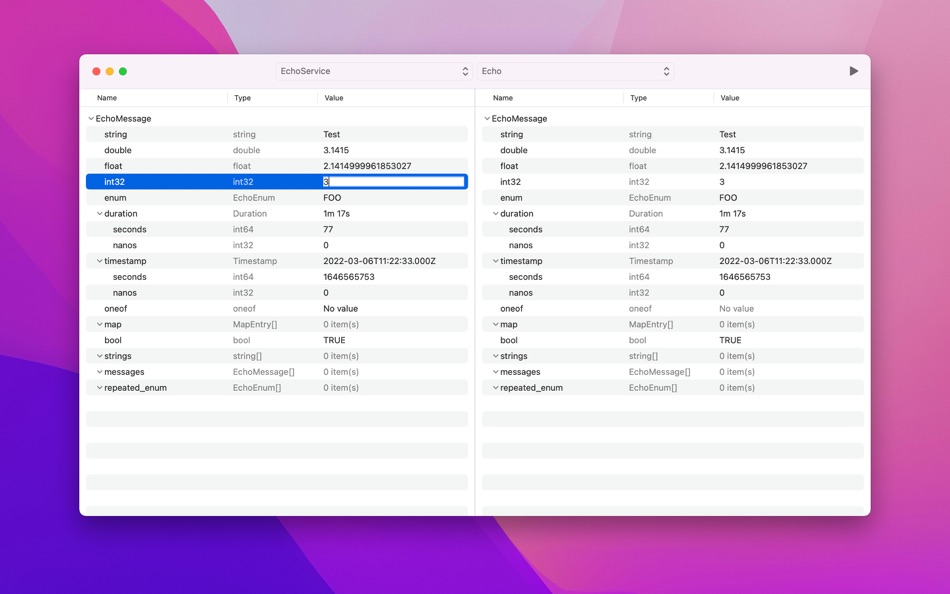Select the enum row in left pane
The height and width of the screenshot is (594, 950).
277,198
